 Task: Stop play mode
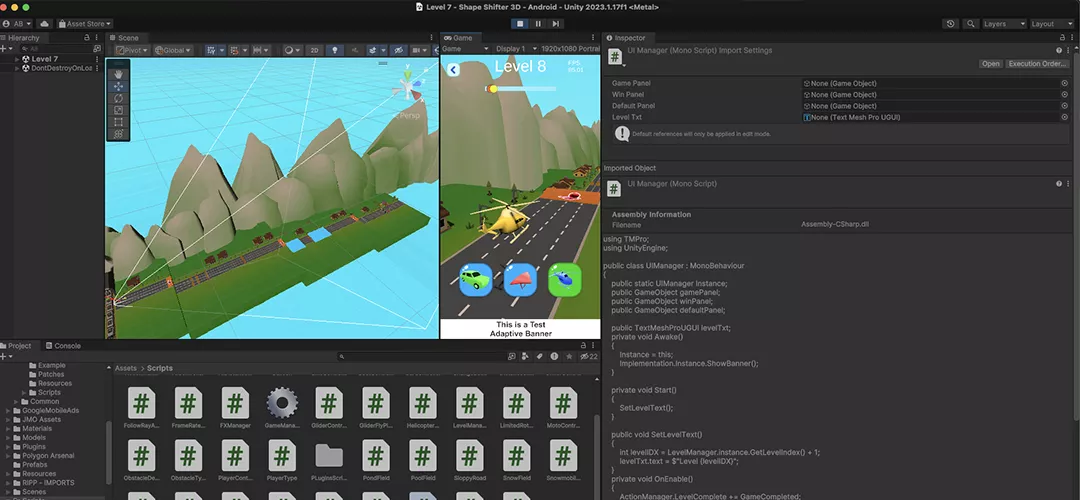520,24
